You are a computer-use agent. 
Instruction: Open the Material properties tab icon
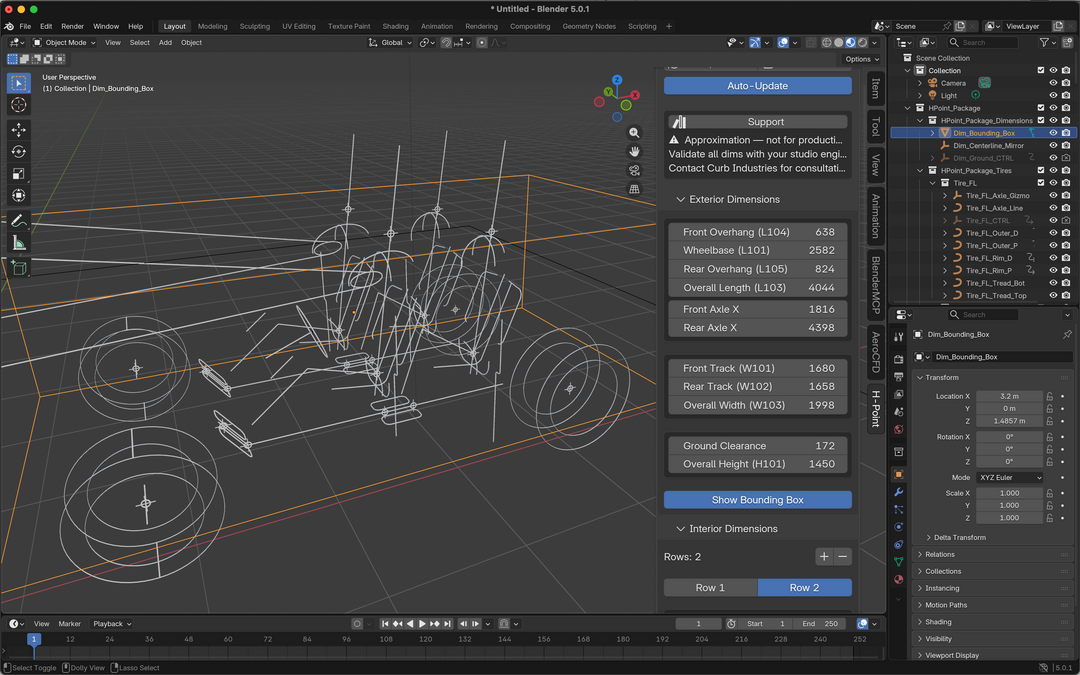pos(898,579)
